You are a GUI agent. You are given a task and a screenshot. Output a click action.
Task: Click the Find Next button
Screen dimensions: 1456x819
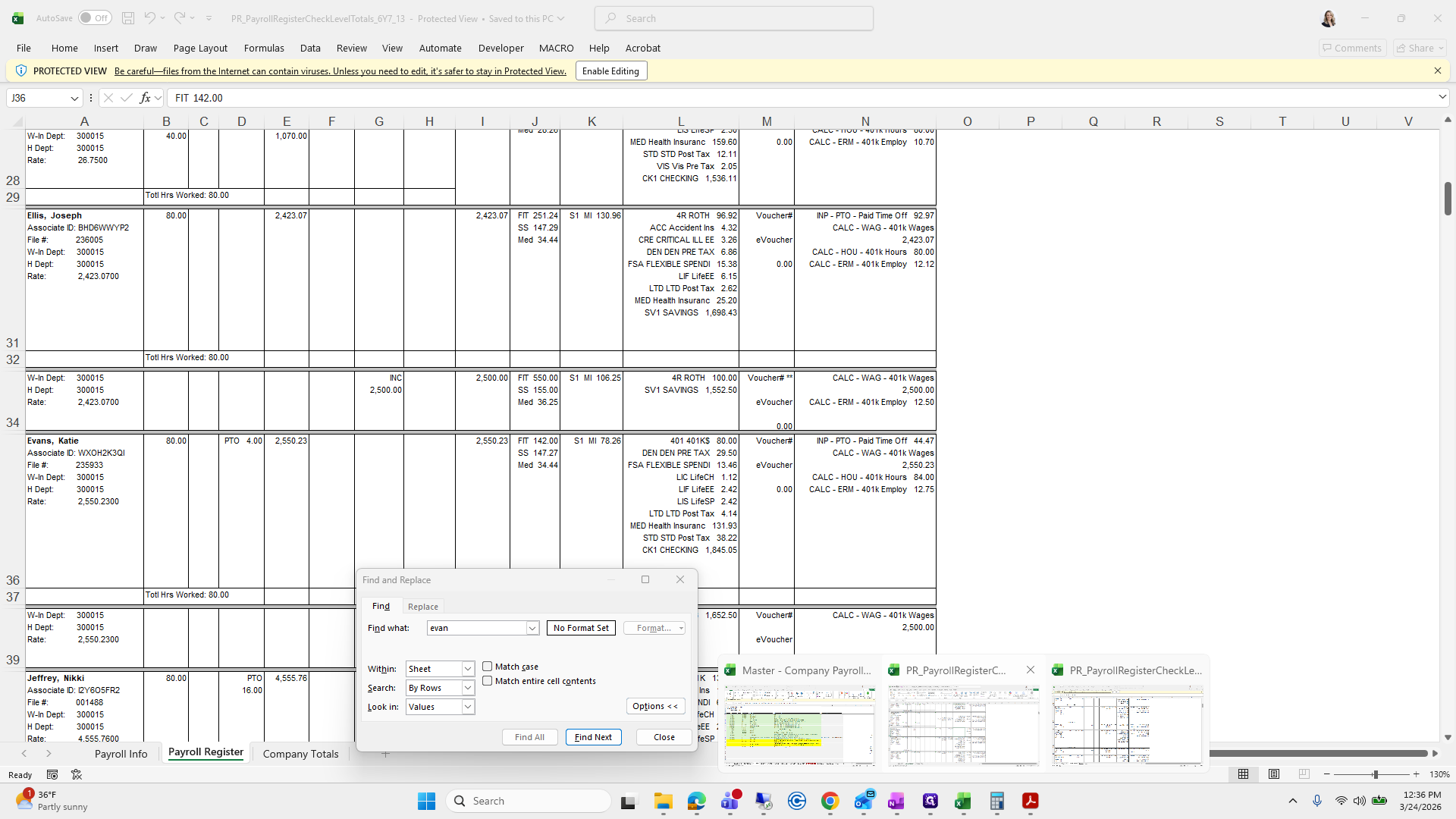tap(593, 737)
